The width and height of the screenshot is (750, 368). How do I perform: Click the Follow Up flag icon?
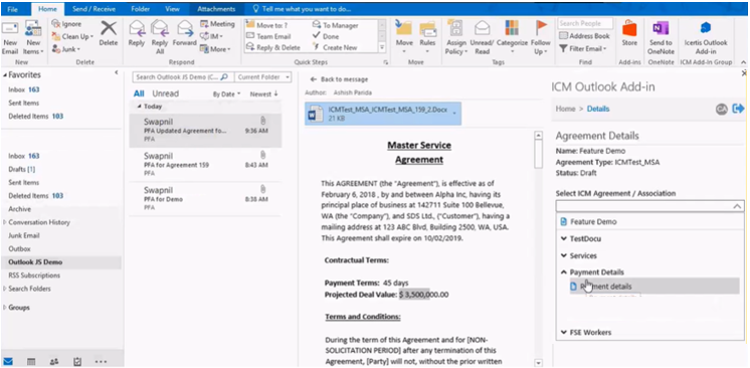pyautogui.click(x=541, y=28)
